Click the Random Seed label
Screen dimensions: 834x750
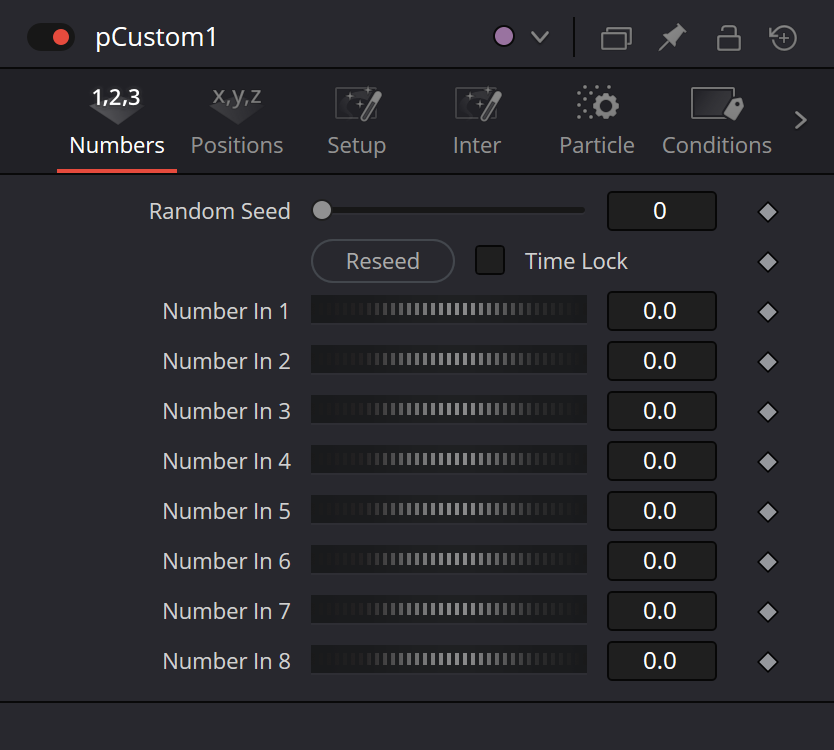(x=220, y=211)
